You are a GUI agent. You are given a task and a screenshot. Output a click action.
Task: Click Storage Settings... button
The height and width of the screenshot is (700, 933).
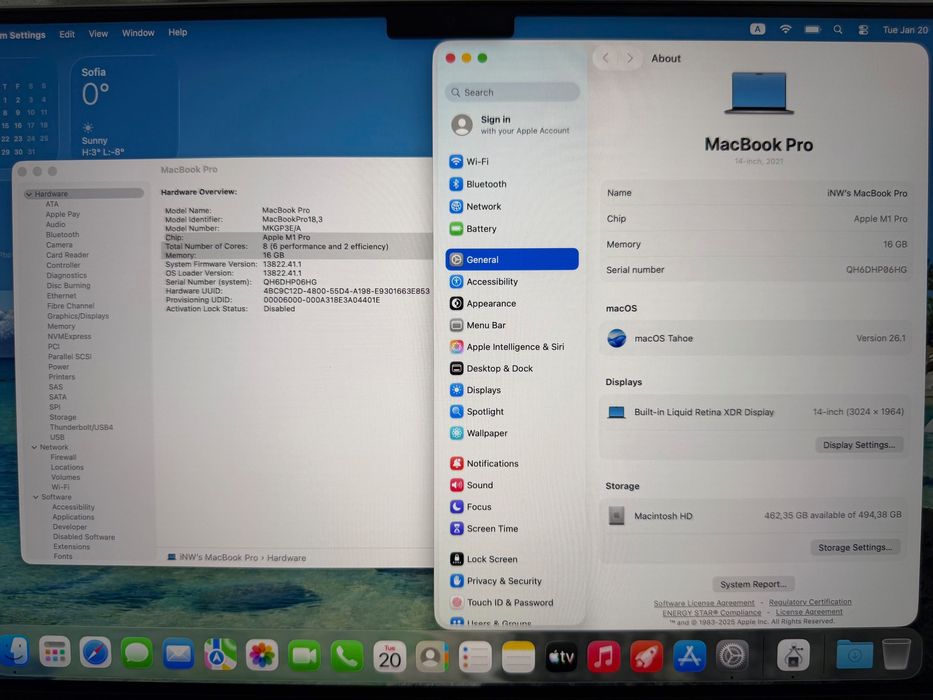(x=854, y=548)
